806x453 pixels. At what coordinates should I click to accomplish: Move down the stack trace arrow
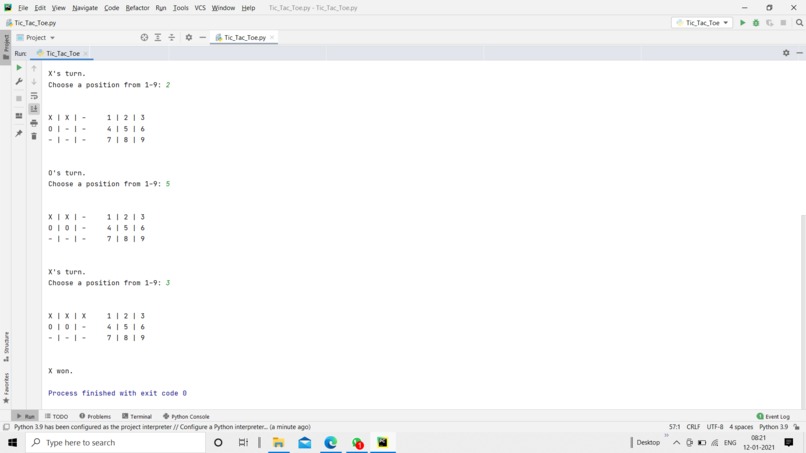point(34,82)
